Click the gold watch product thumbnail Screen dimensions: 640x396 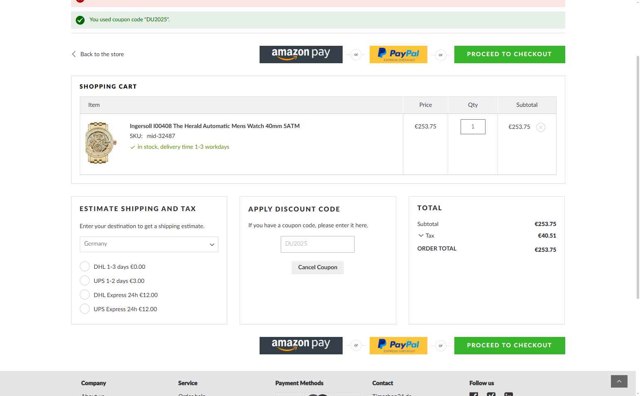100,143
